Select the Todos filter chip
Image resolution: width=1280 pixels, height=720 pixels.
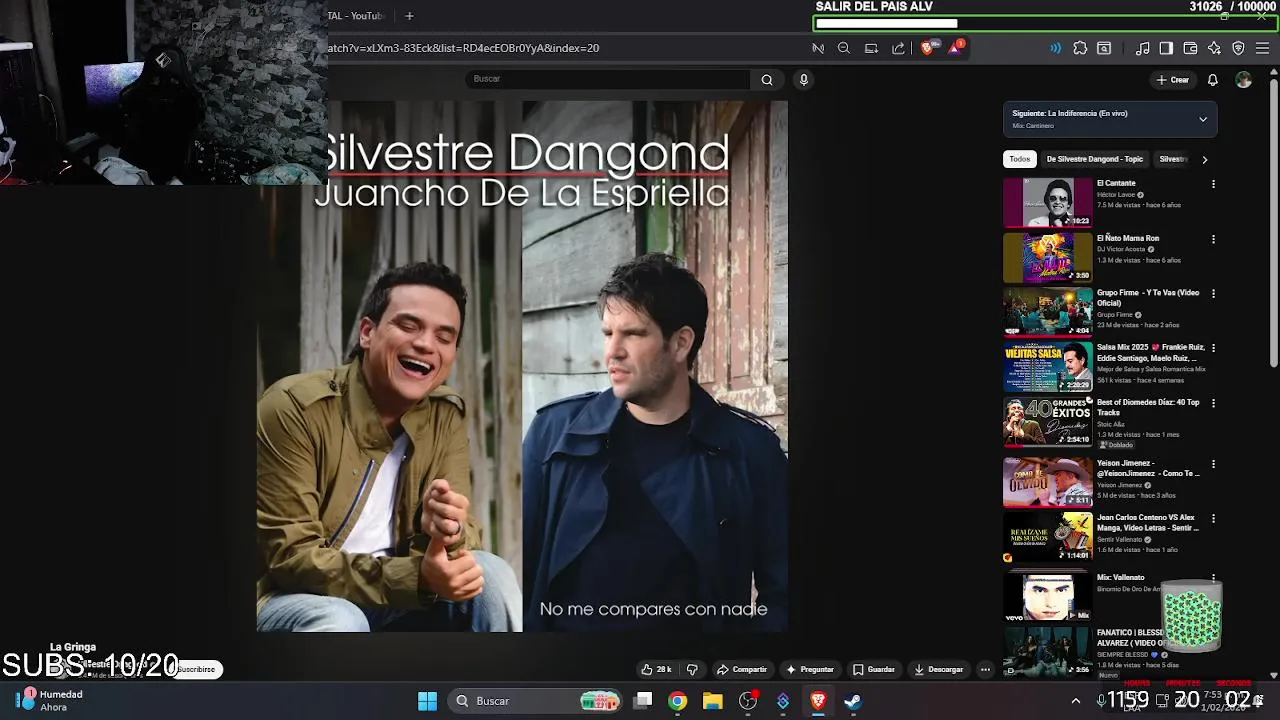pos(1019,159)
